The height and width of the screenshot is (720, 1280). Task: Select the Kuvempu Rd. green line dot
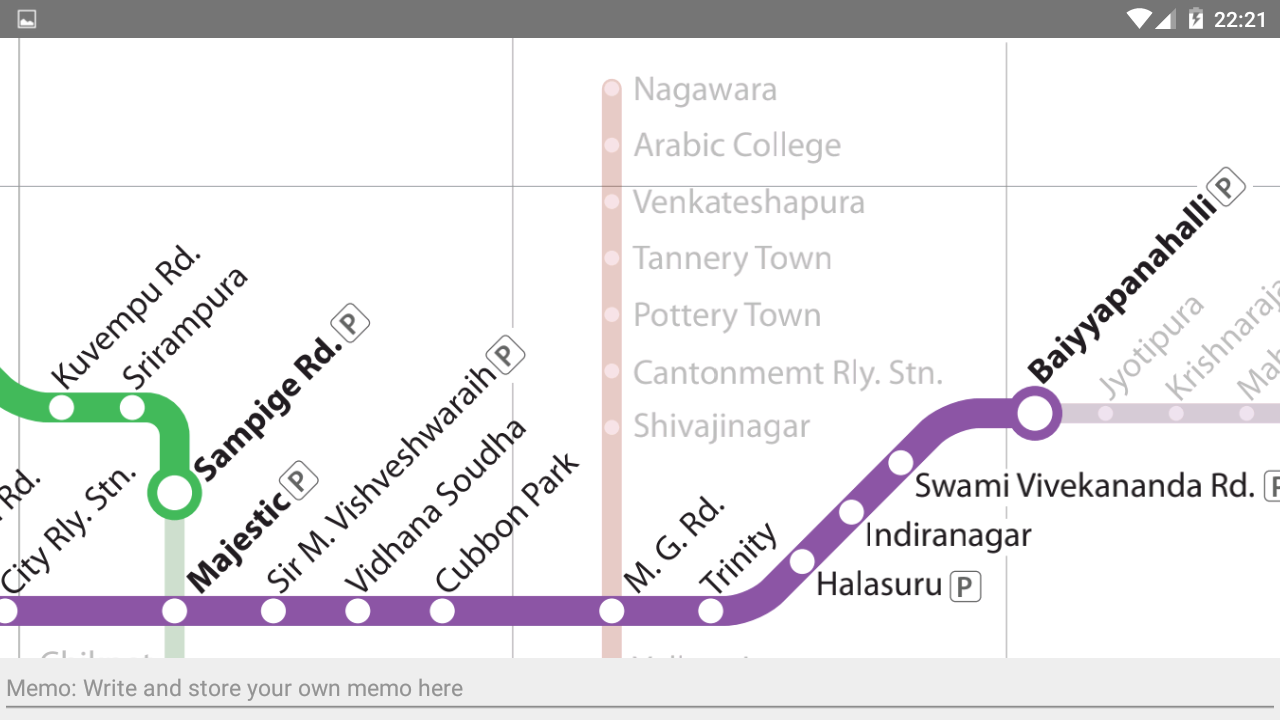pos(62,408)
